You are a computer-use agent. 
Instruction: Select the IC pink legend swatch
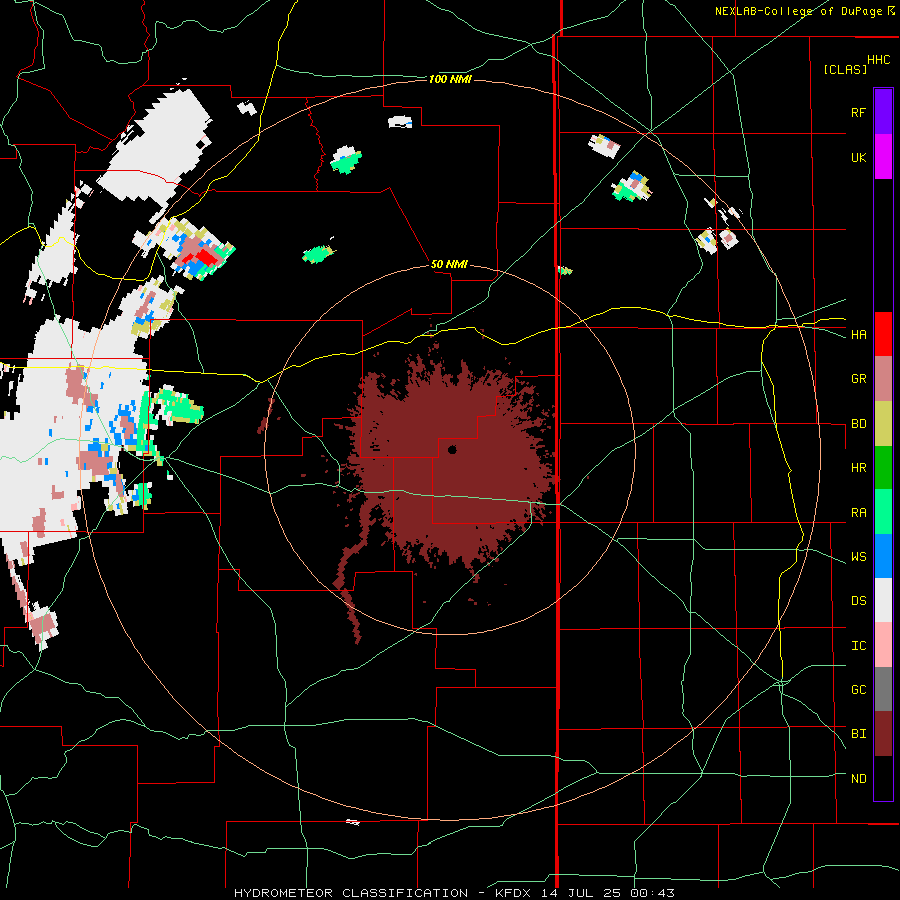(x=883, y=645)
